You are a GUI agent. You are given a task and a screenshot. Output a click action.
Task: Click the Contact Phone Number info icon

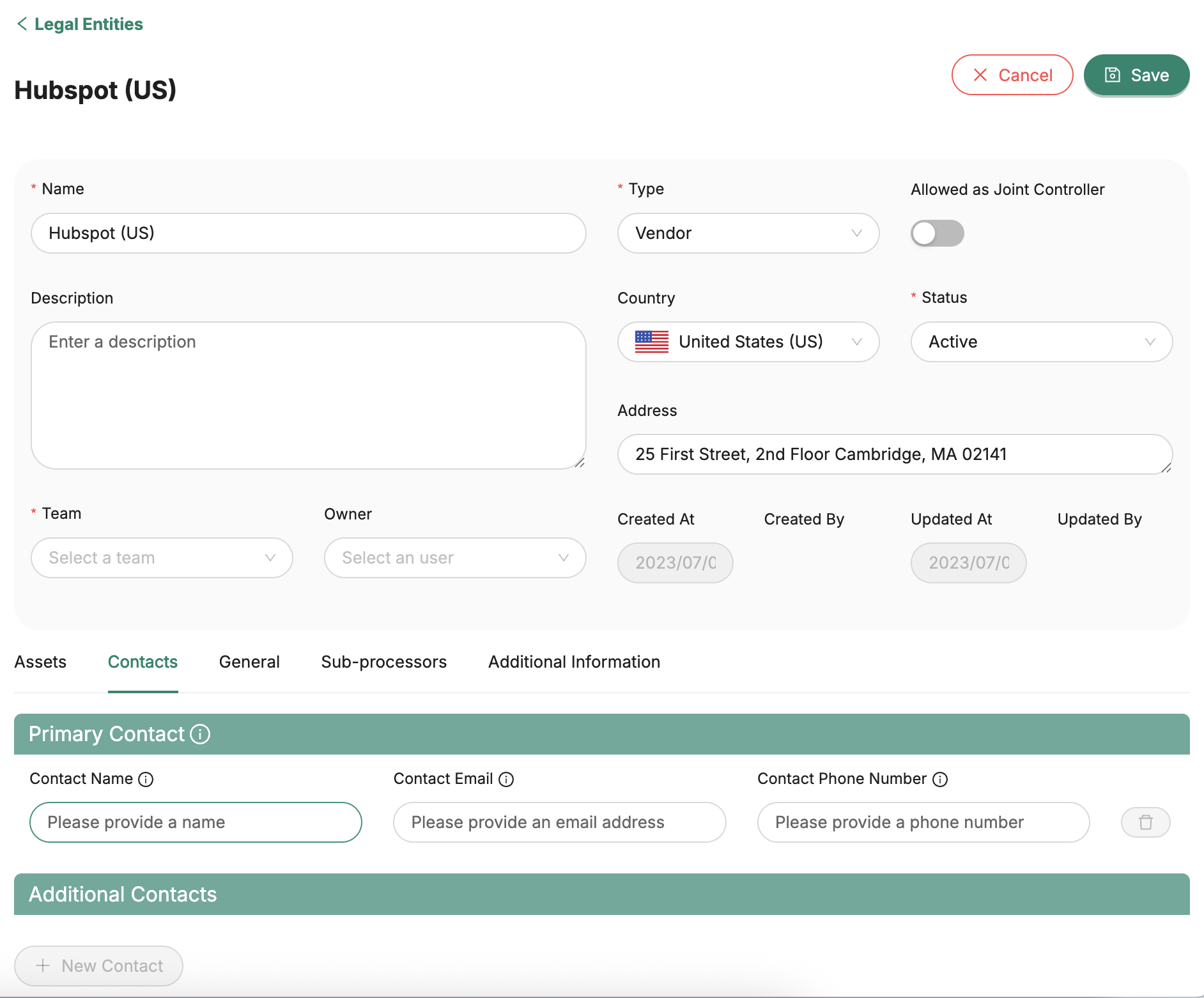pyautogui.click(x=940, y=779)
